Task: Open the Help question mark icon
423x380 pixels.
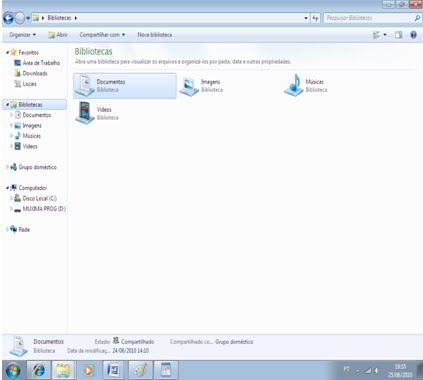Action: (413, 35)
